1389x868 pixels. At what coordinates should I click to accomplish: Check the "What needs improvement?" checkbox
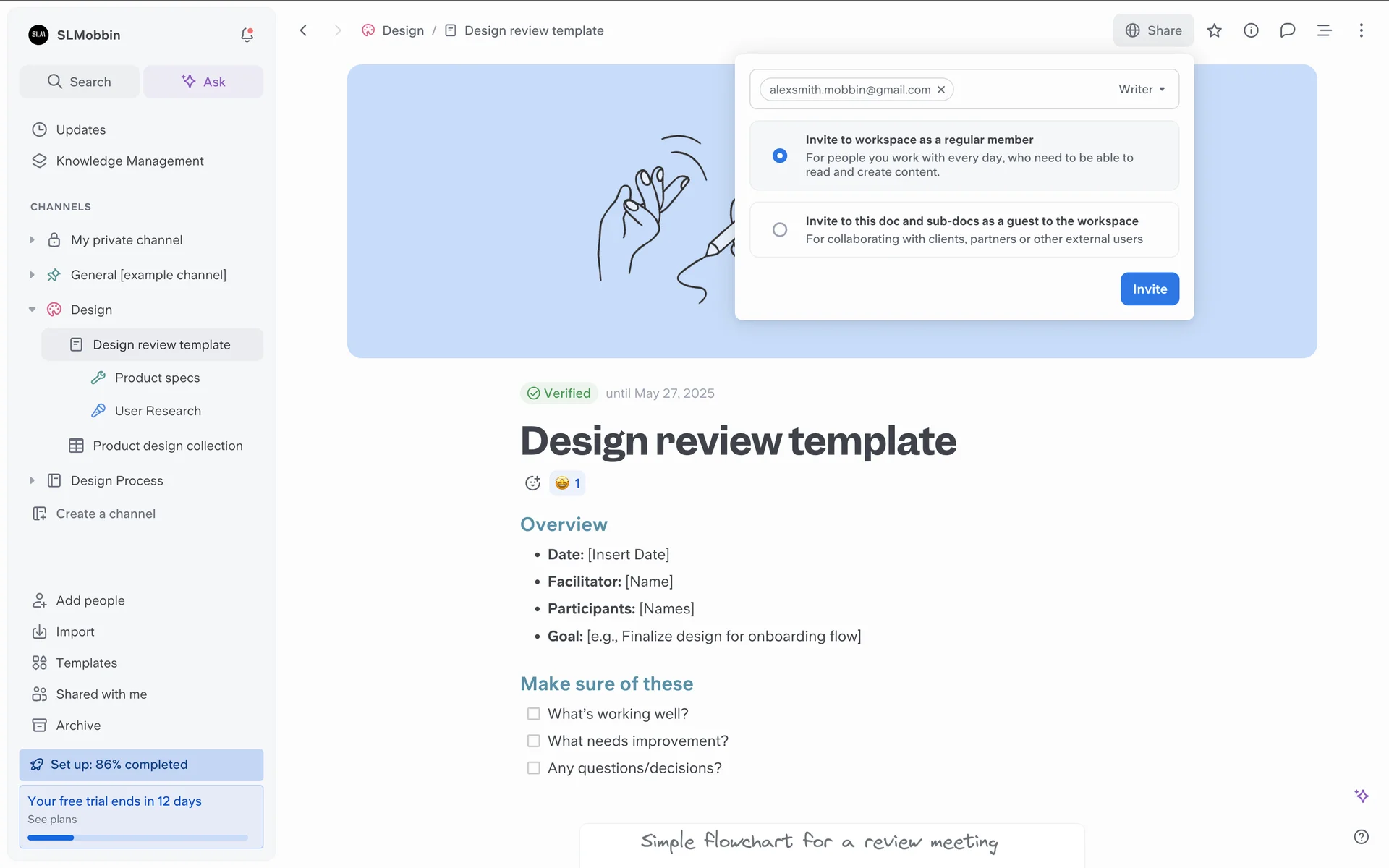pos(534,741)
